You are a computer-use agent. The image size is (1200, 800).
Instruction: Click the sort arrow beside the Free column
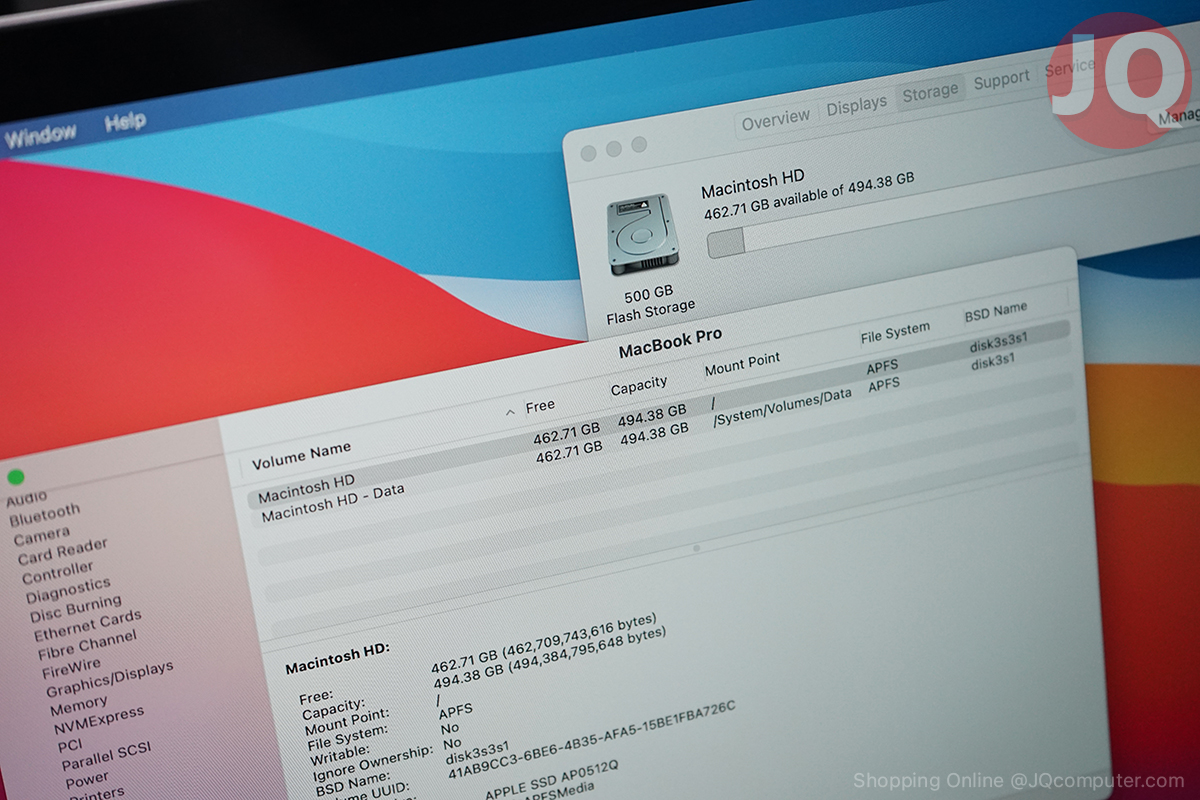click(x=510, y=412)
